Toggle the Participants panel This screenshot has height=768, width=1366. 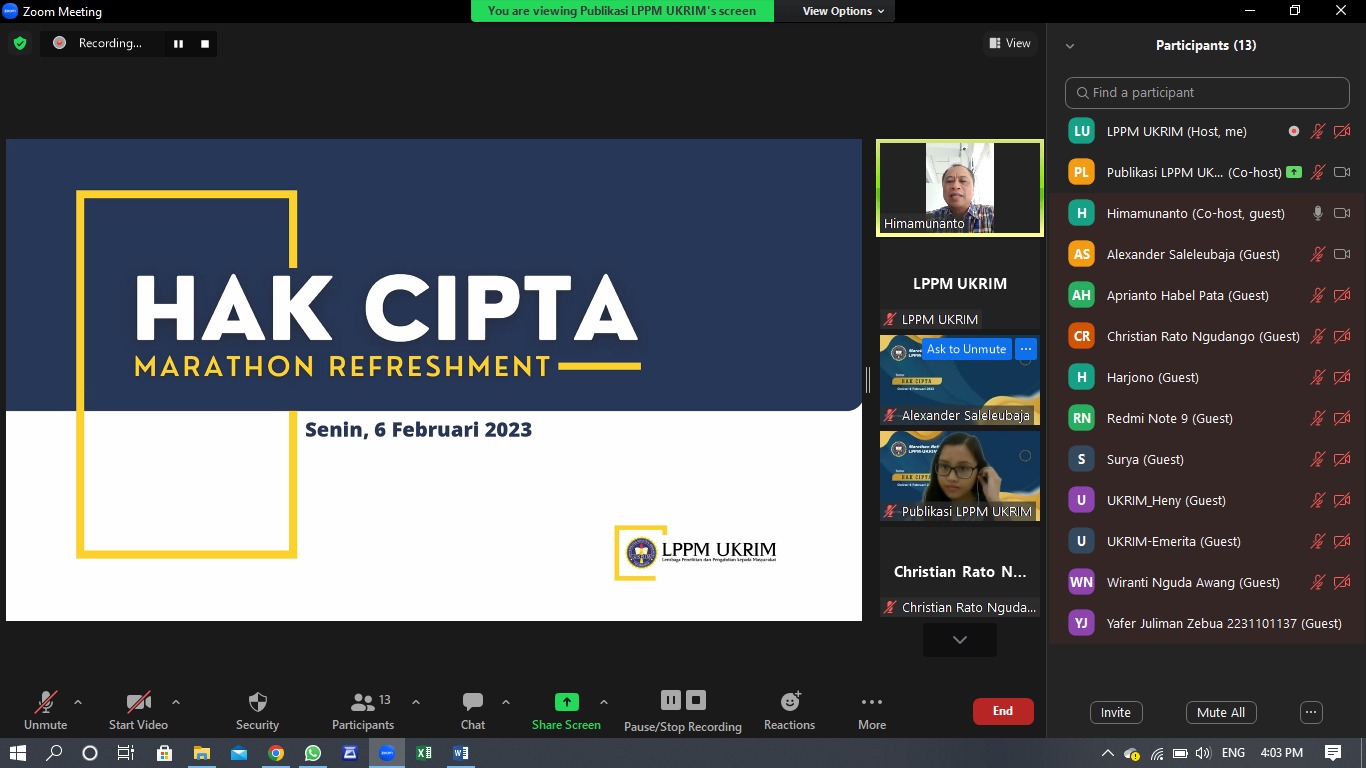363,710
